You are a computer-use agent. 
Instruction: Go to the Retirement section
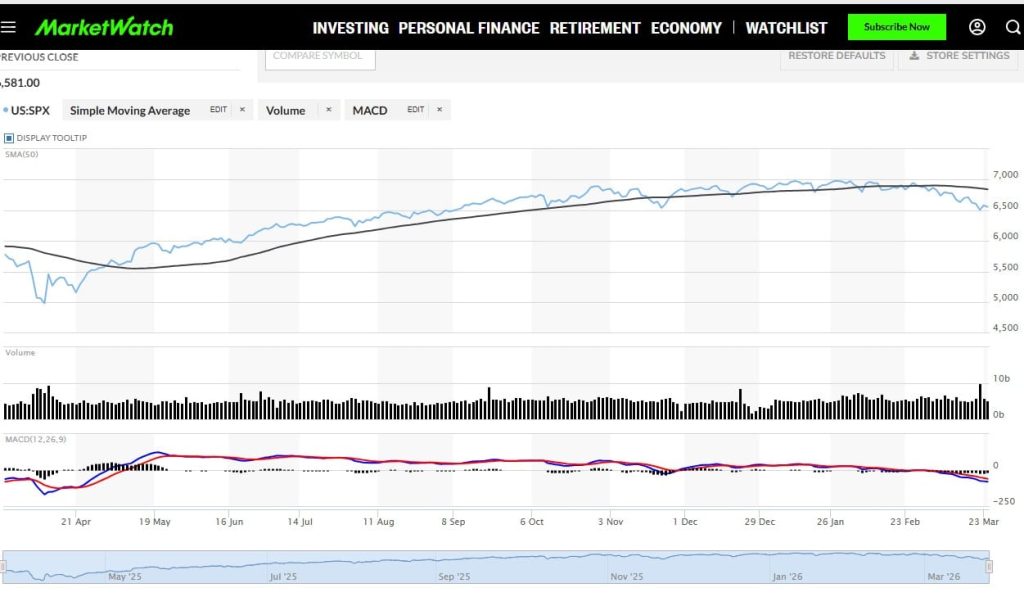pyautogui.click(x=594, y=28)
